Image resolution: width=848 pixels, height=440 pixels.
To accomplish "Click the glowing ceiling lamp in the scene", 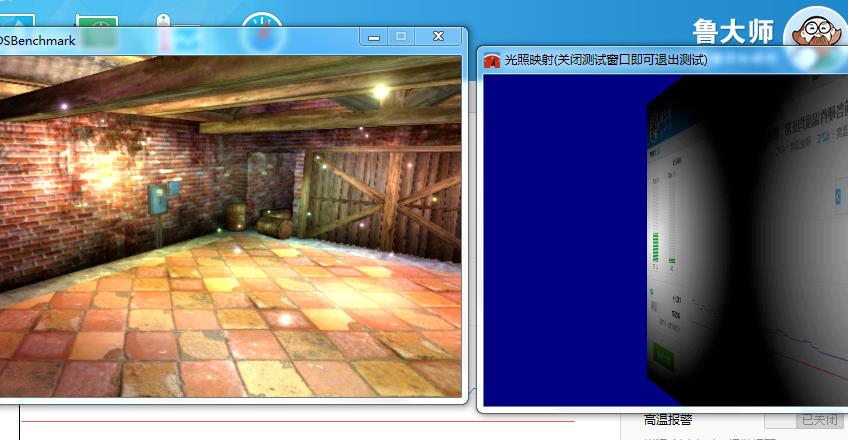I will pos(379,92).
